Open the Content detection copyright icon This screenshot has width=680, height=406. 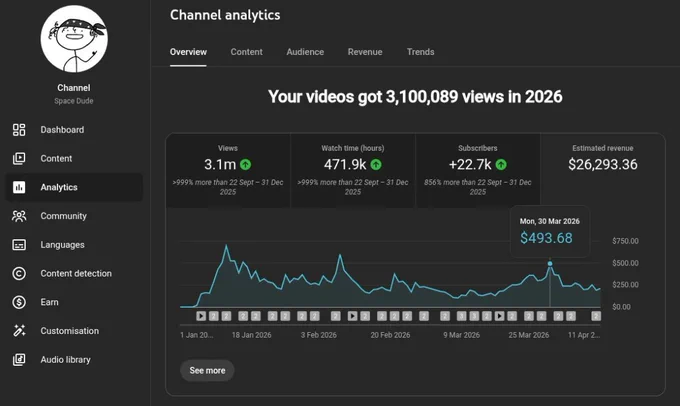point(19,273)
